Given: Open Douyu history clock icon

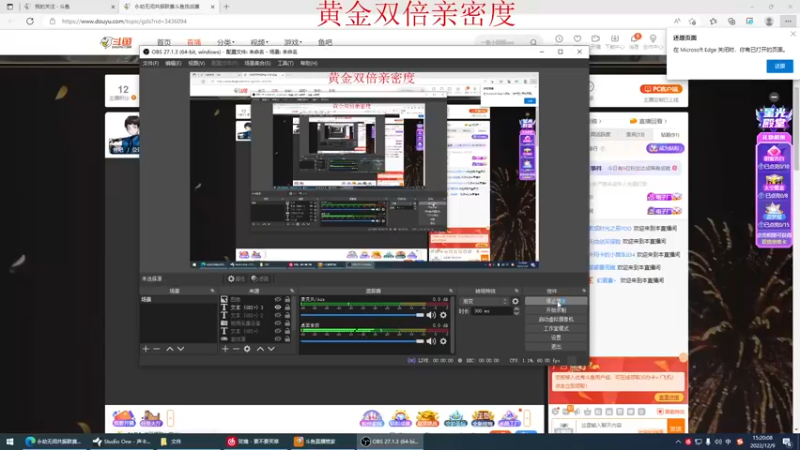Looking at the screenshot, I should click(x=559, y=39).
